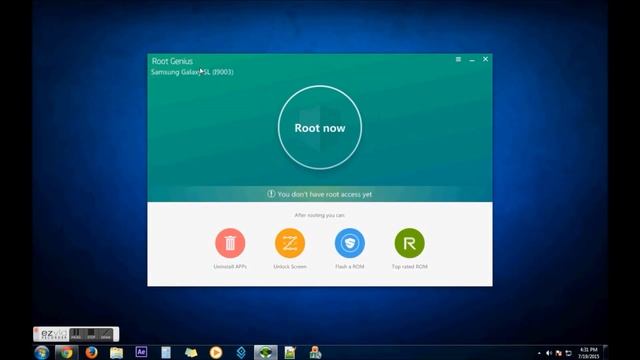Stop the ezvid recording
640x360 pixels.
[91, 334]
